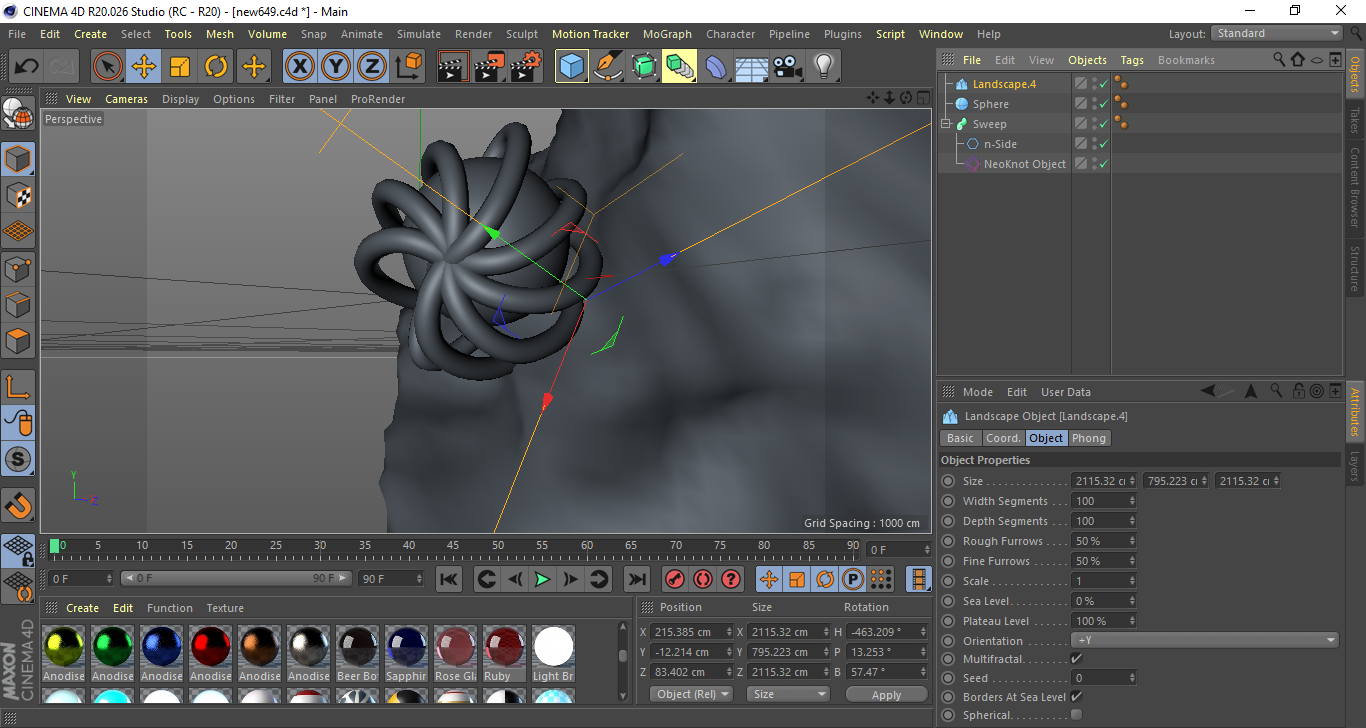
Task: Click Width Segments stepper arrows
Action: click(1132, 501)
